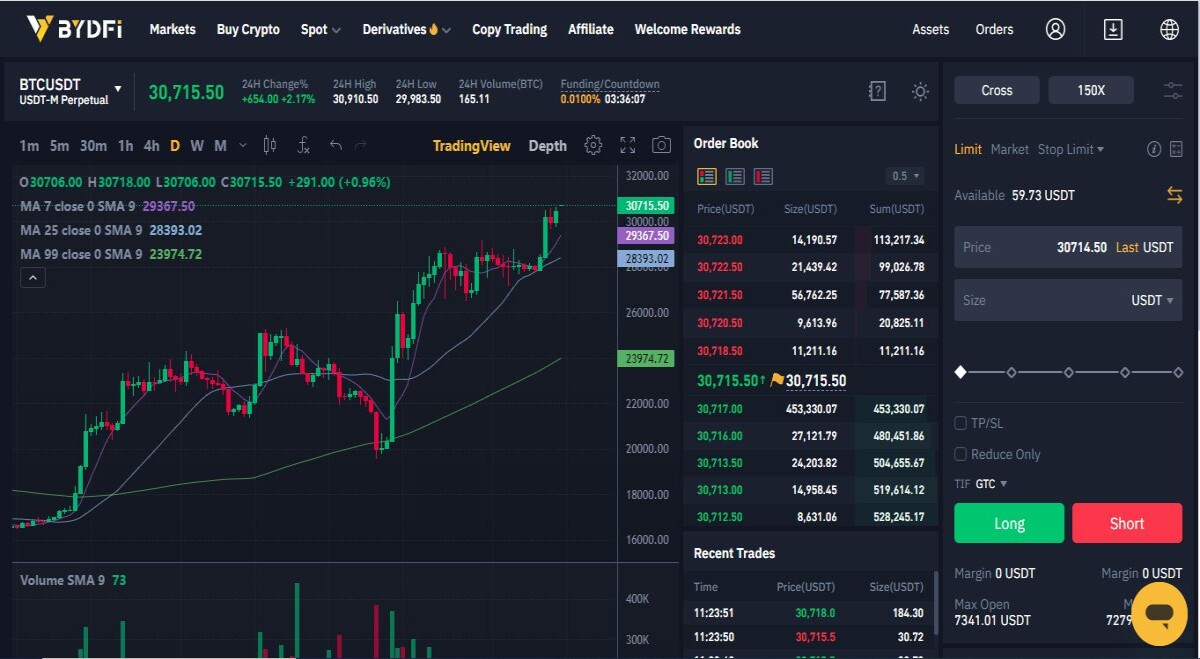The width and height of the screenshot is (1200, 659).
Task: Open chart settings gear icon
Action: point(593,145)
